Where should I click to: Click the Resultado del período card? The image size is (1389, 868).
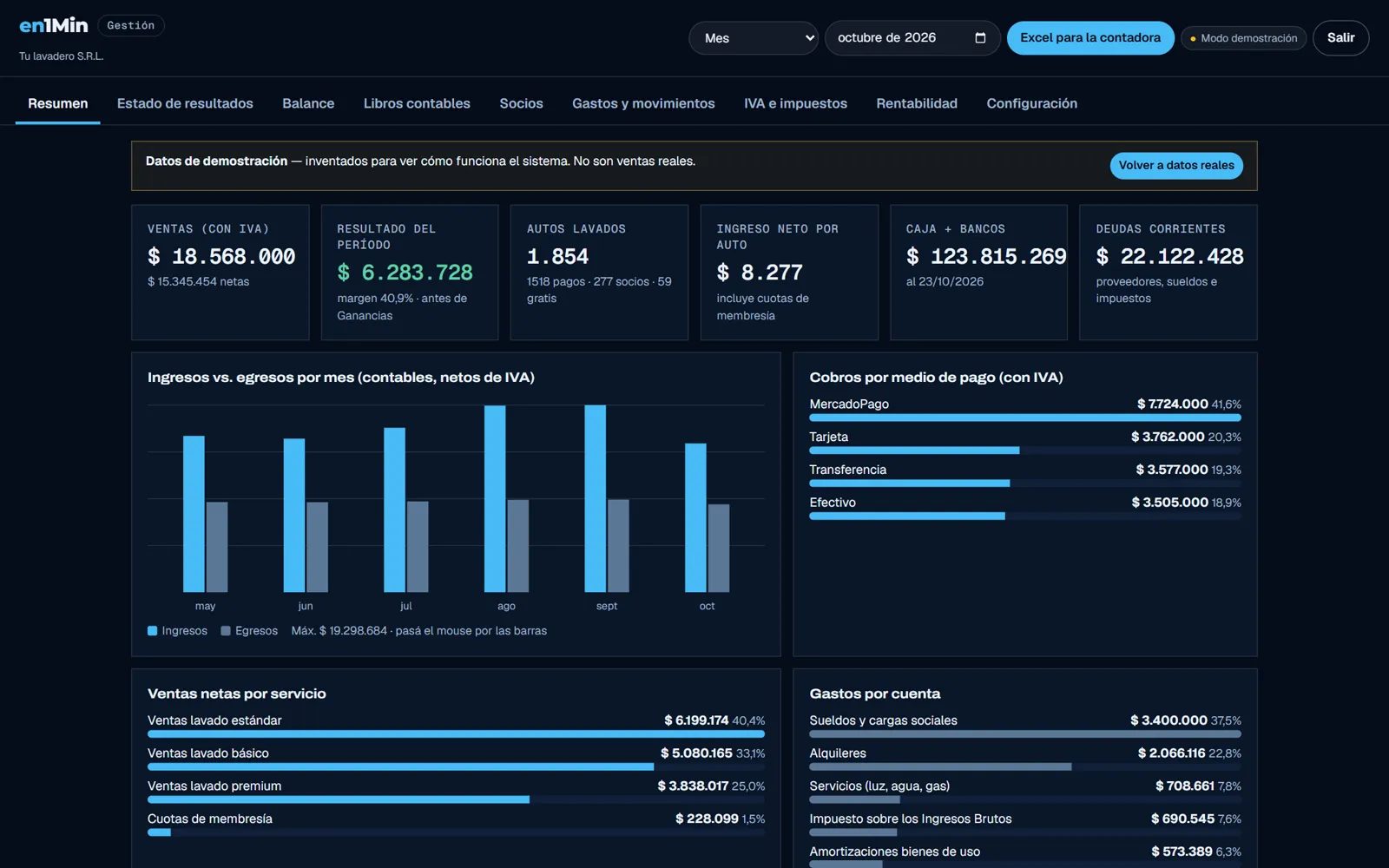click(410, 273)
